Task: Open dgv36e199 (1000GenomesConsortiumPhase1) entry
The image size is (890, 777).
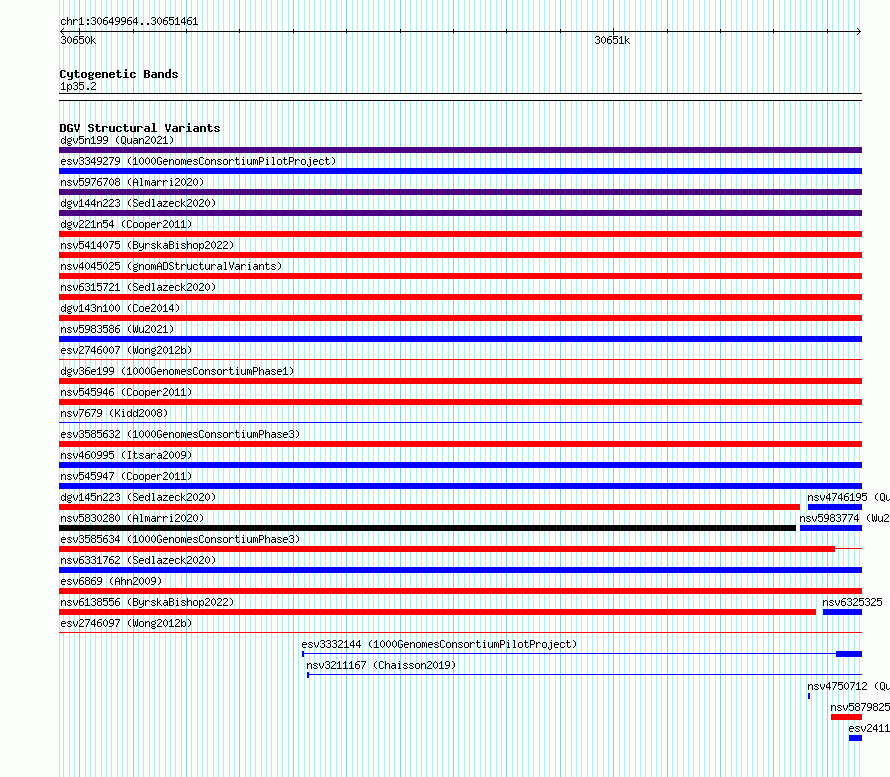Action: click(x=177, y=371)
